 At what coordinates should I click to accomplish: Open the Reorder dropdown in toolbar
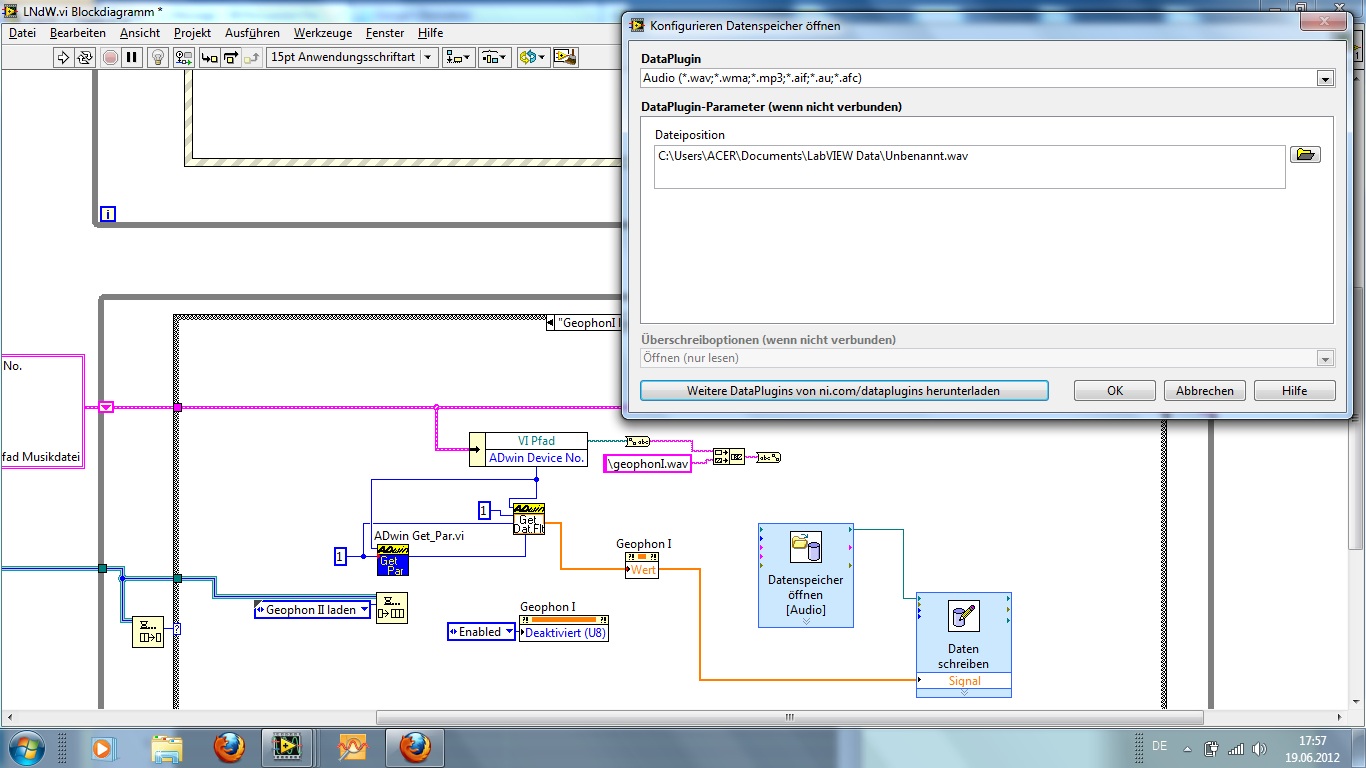tap(532, 58)
